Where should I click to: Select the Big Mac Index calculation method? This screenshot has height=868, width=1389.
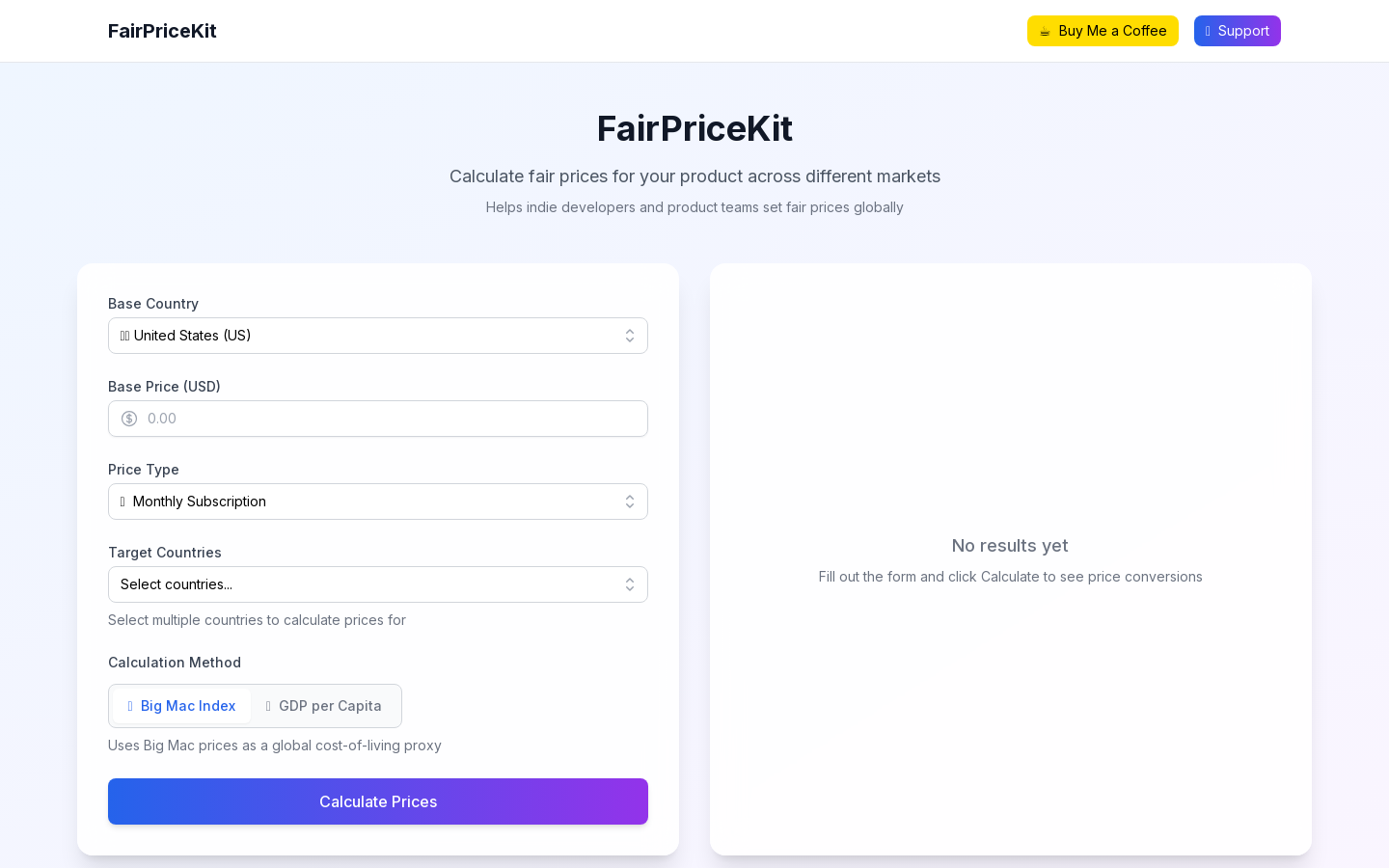(181, 706)
